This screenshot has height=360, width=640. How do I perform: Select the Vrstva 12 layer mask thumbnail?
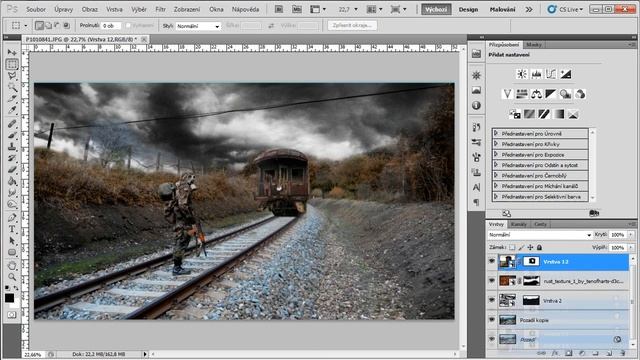531,261
